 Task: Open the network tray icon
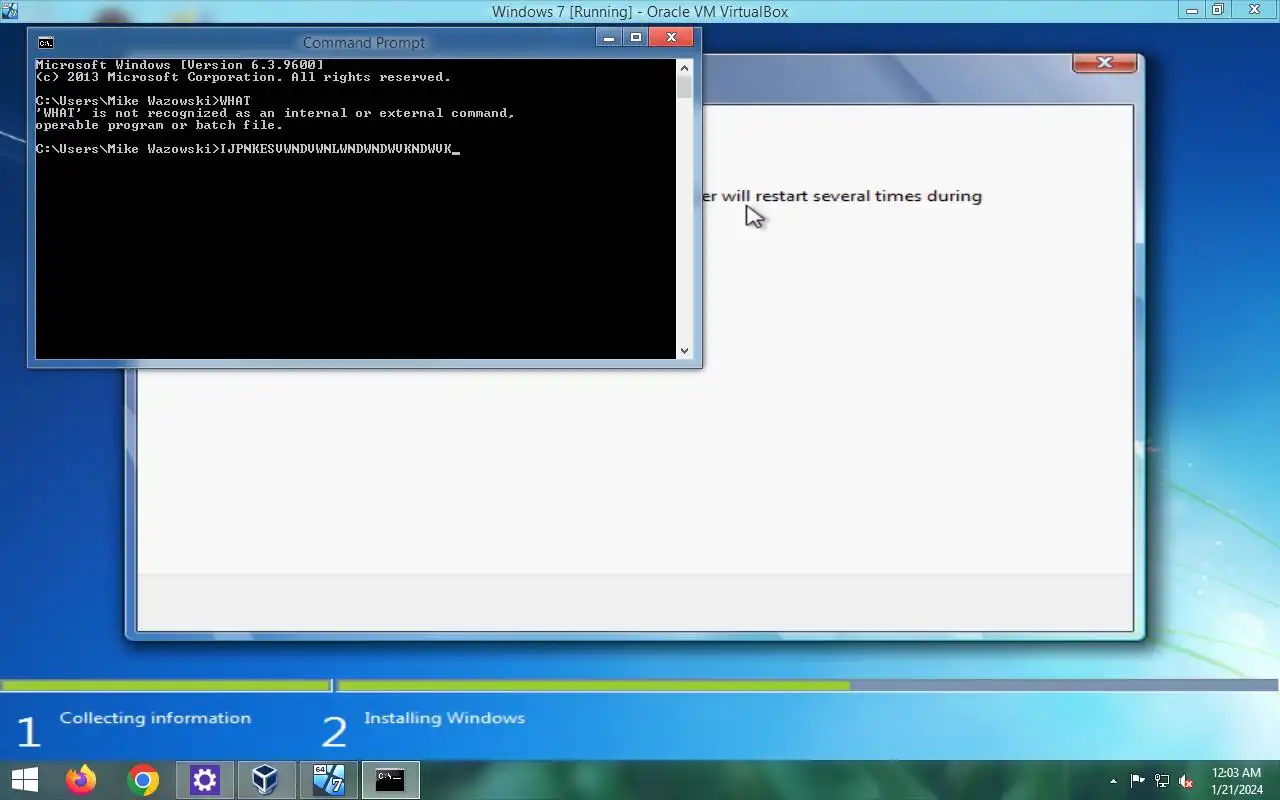click(1162, 781)
